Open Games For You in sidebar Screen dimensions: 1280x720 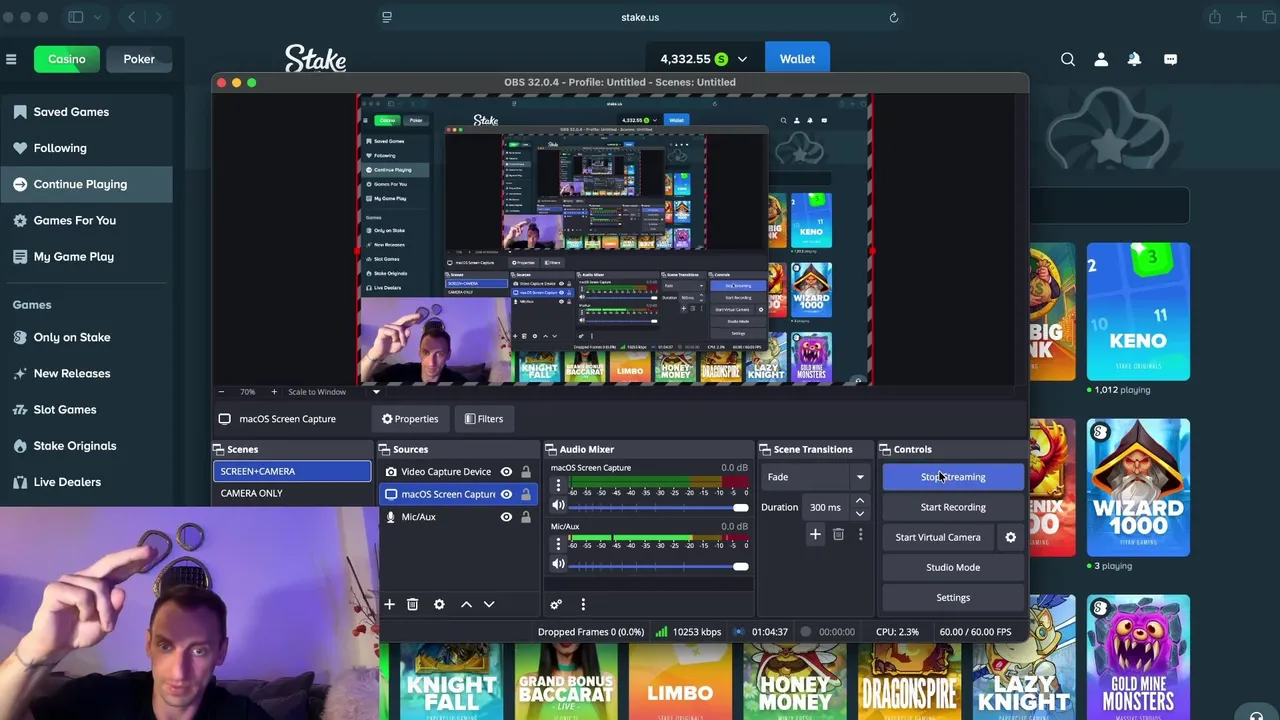tap(86, 220)
